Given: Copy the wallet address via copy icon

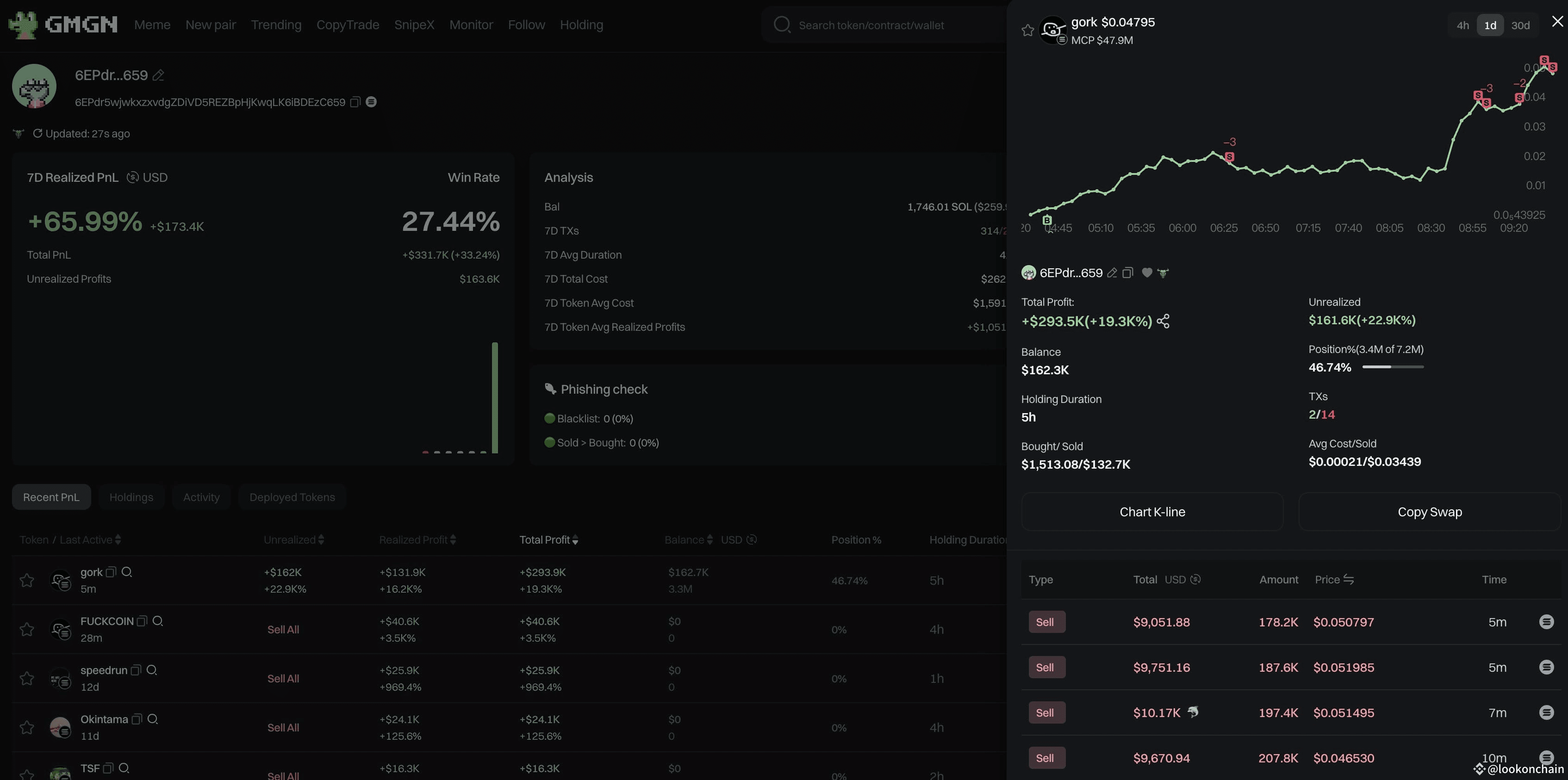Looking at the screenshot, I should click(355, 102).
